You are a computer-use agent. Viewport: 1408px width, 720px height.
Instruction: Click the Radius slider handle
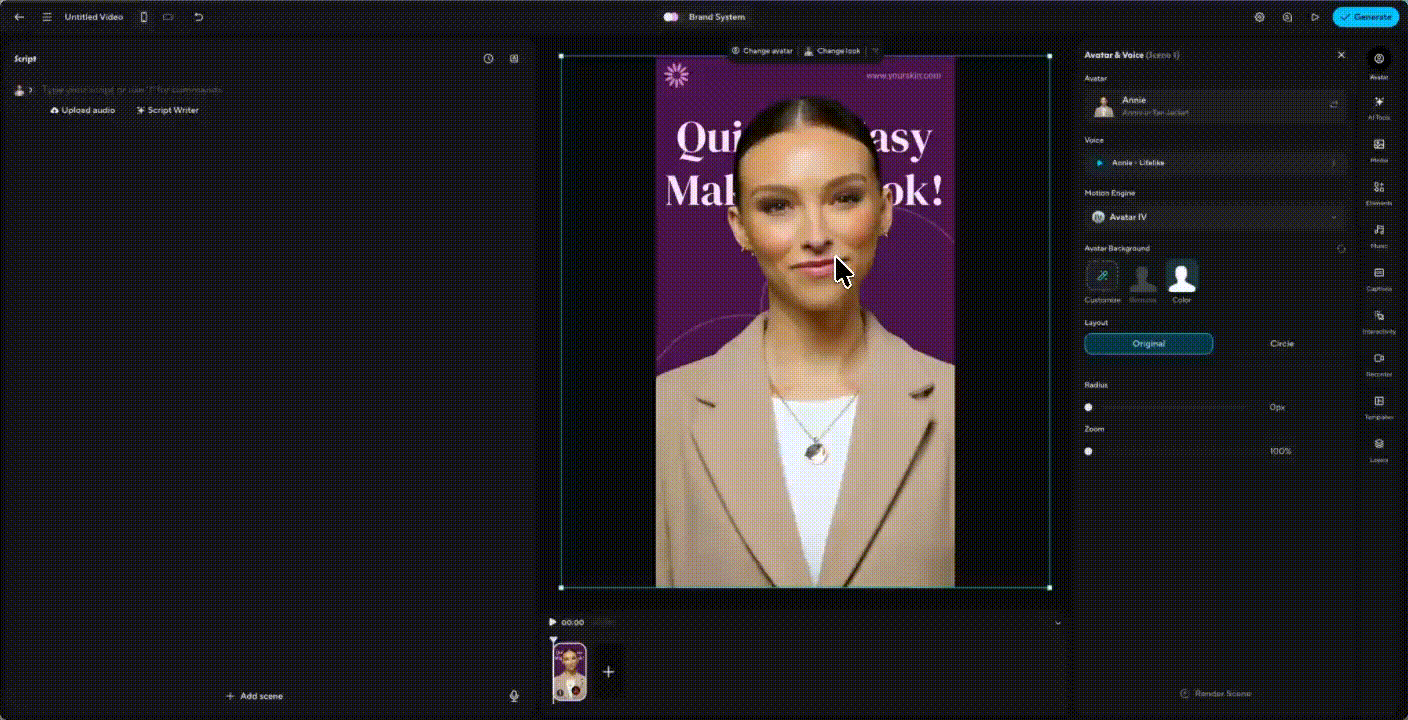(1088, 407)
